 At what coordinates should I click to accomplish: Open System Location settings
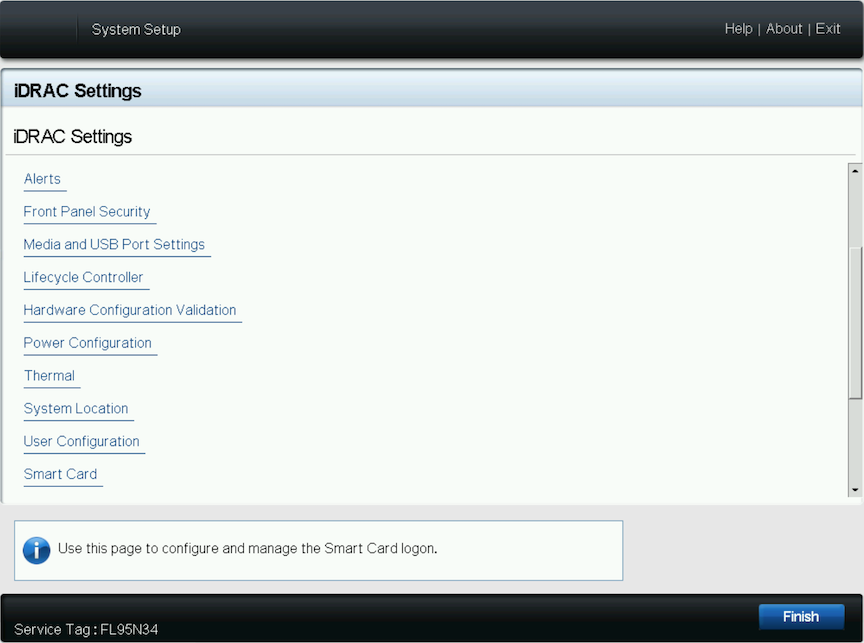[x=77, y=408]
